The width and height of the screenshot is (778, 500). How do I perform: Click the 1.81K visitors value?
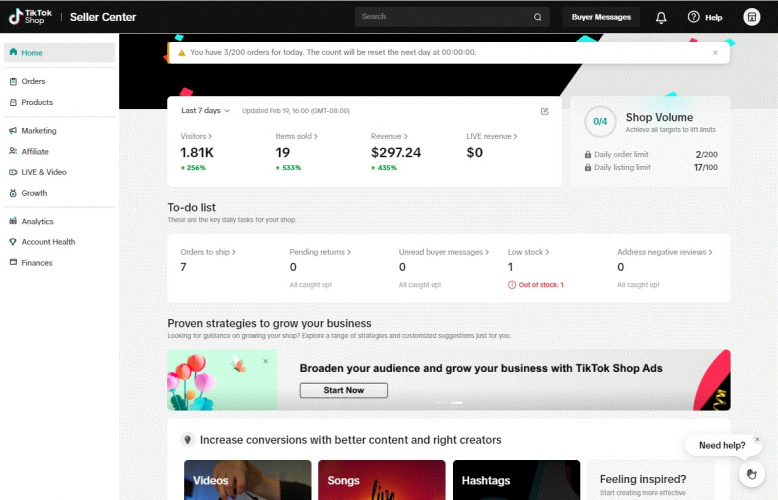[x=197, y=152]
